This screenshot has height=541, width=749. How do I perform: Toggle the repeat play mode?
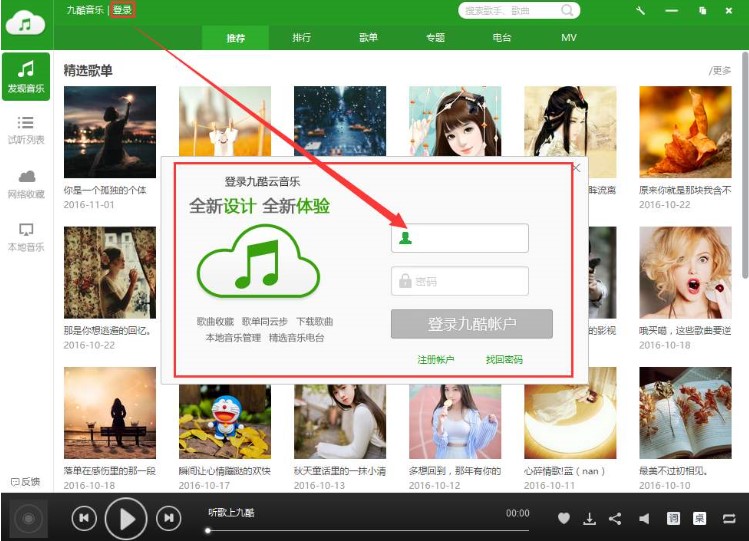[x=729, y=519]
